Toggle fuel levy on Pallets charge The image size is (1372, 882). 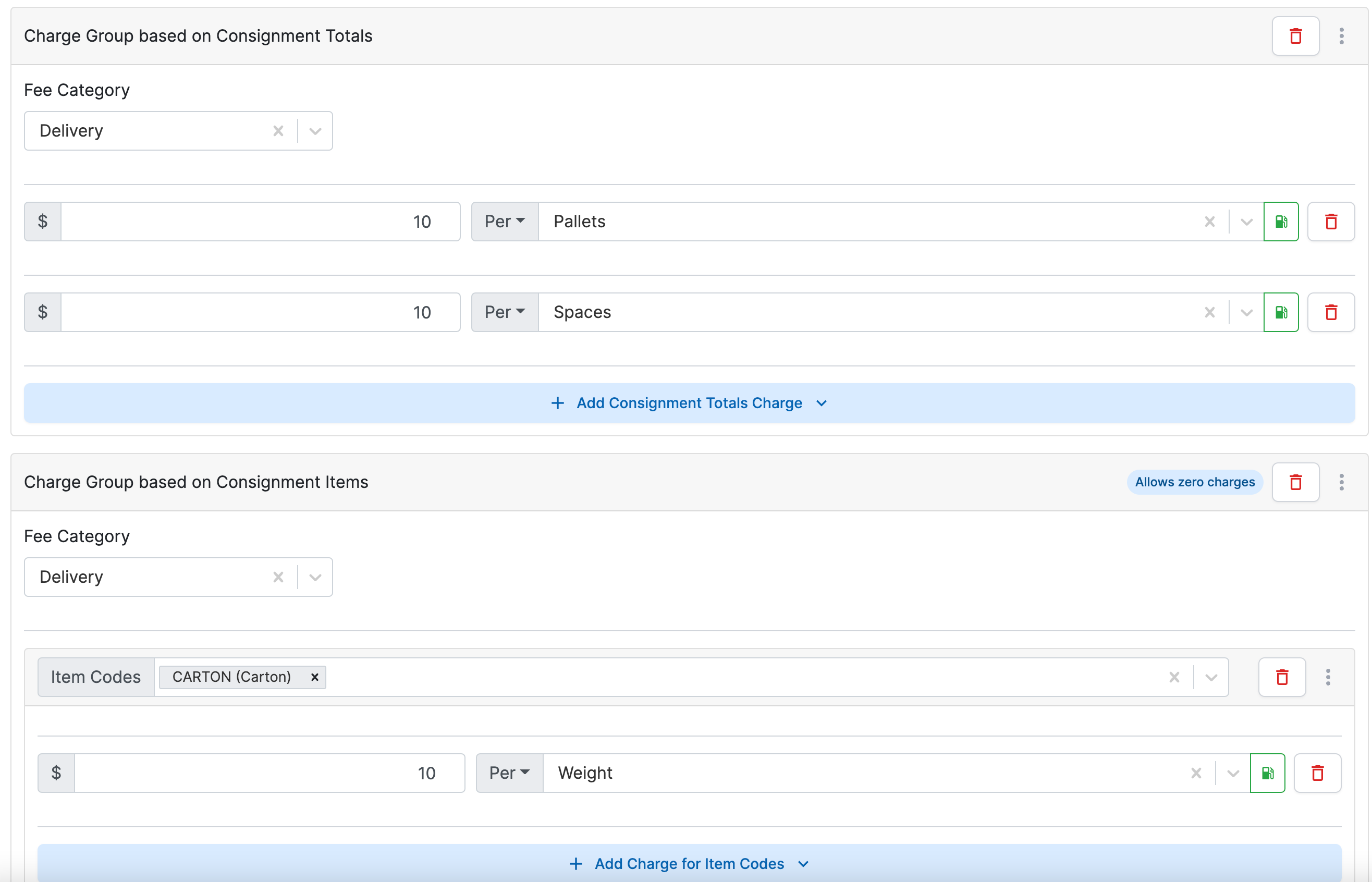click(1280, 222)
